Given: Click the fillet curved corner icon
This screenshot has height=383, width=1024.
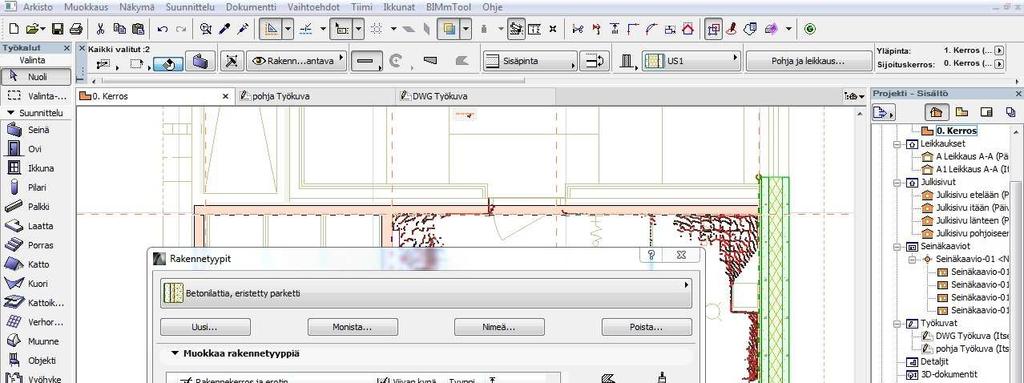Looking at the screenshot, I should click(651, 29).
